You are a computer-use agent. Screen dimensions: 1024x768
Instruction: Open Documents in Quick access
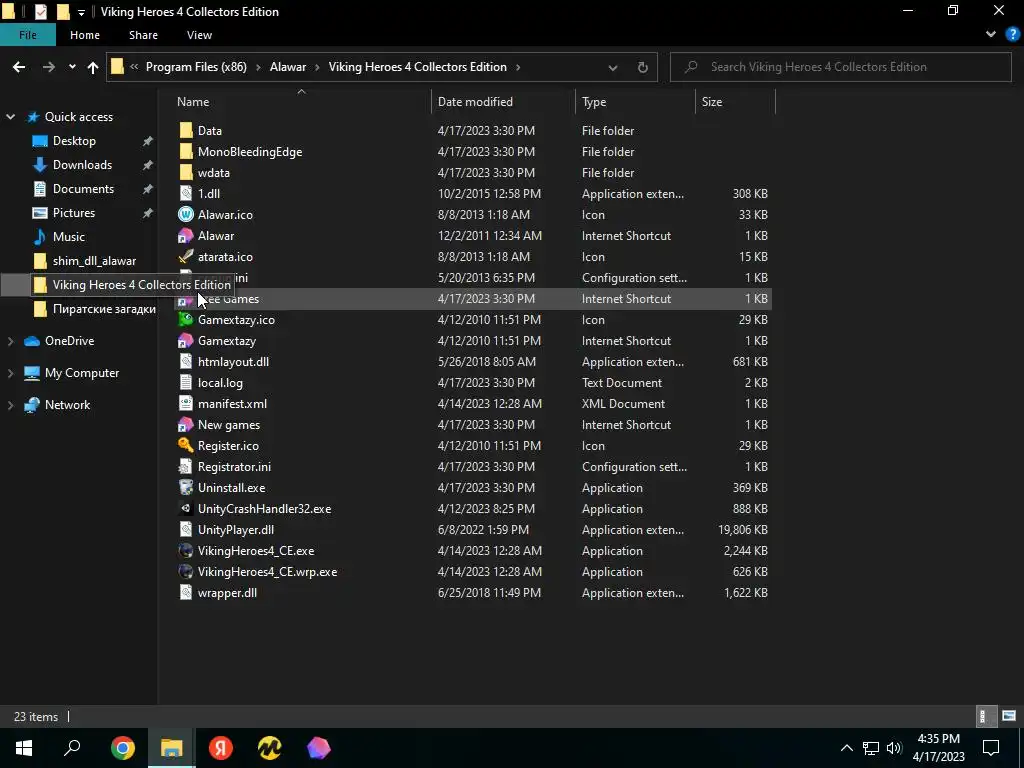click(x=83, y=189)
